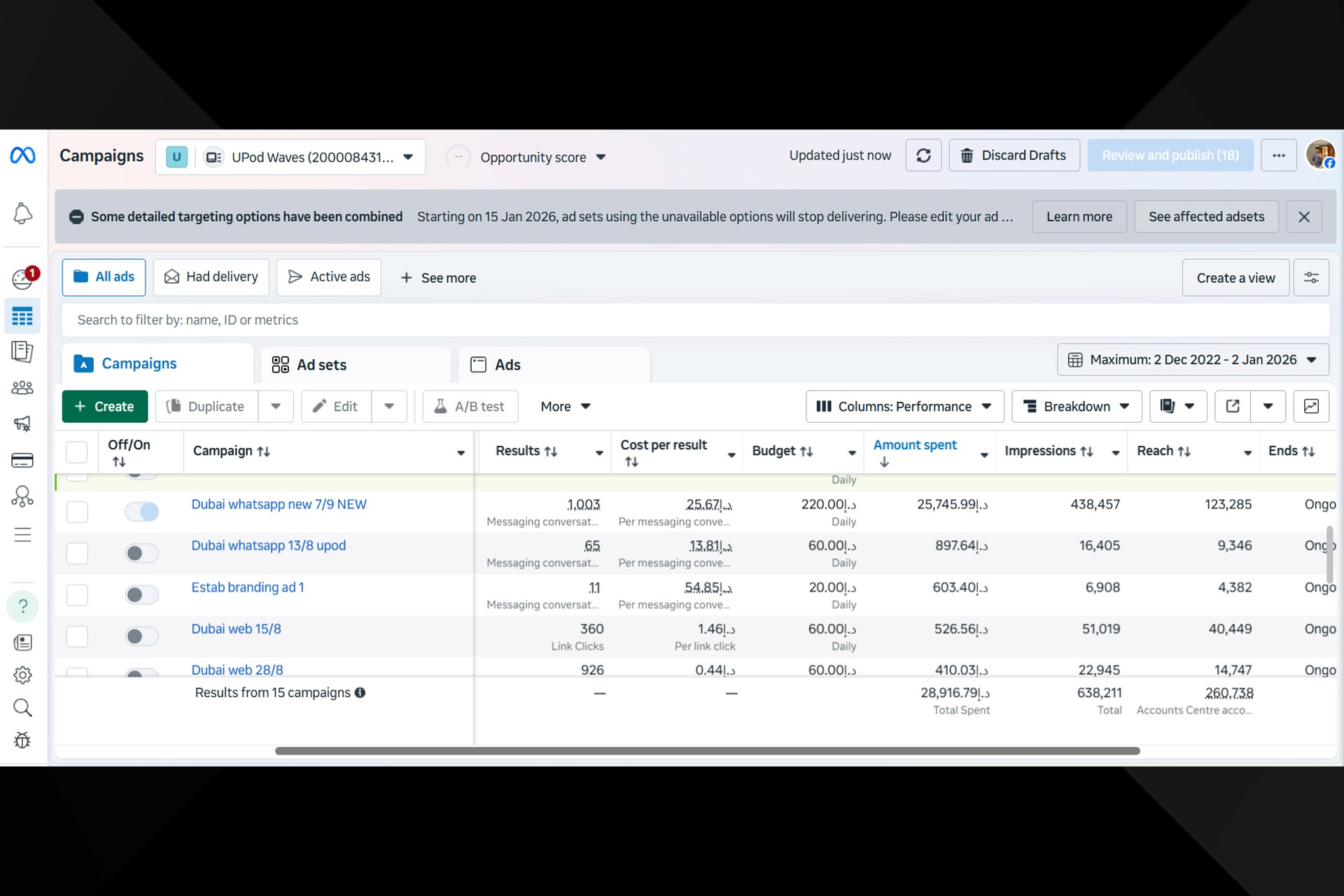This screenshot has height=896, width=1344.
Task: Click the export share icon button
Action: 1233,406
